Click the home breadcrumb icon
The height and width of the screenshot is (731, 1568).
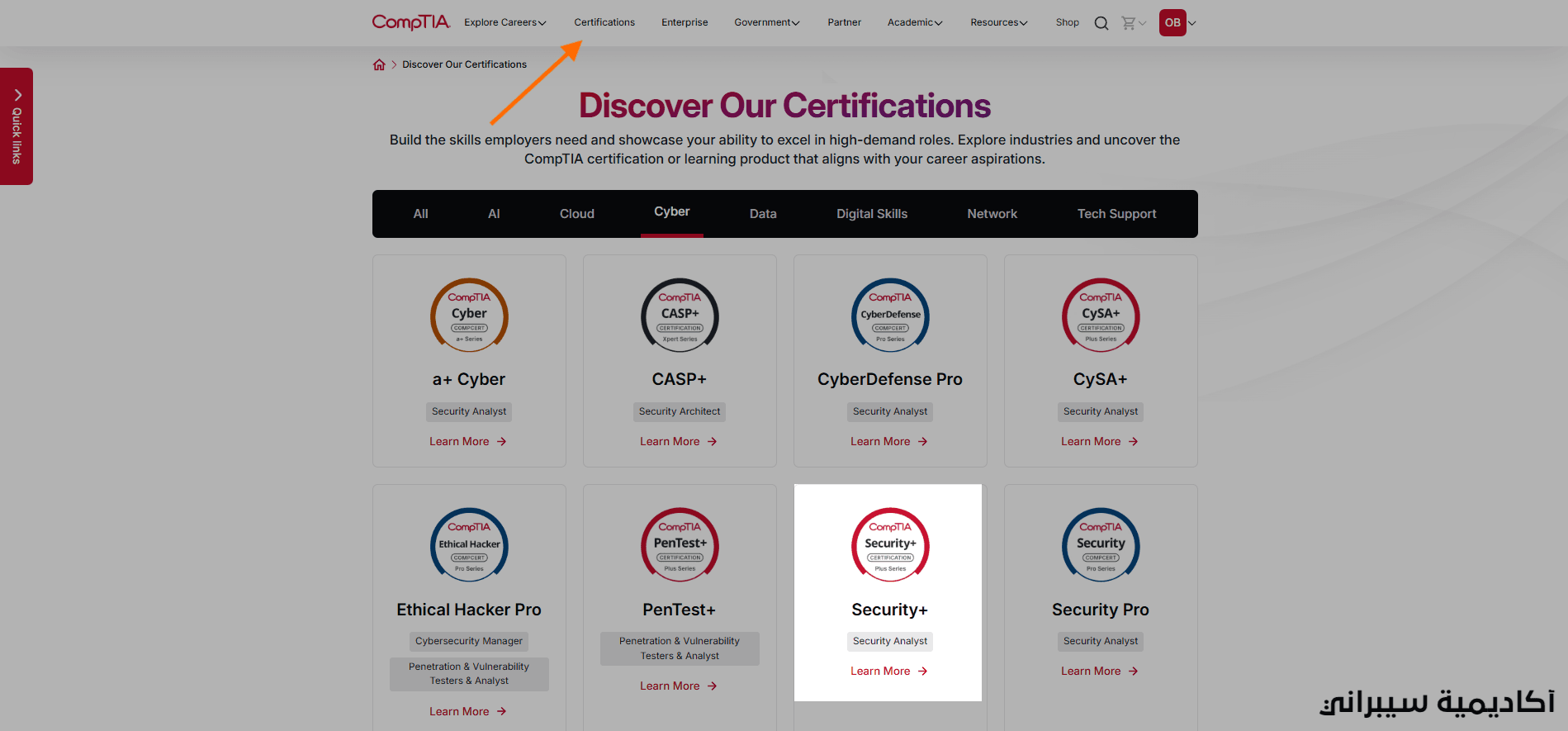coord(379,64)
